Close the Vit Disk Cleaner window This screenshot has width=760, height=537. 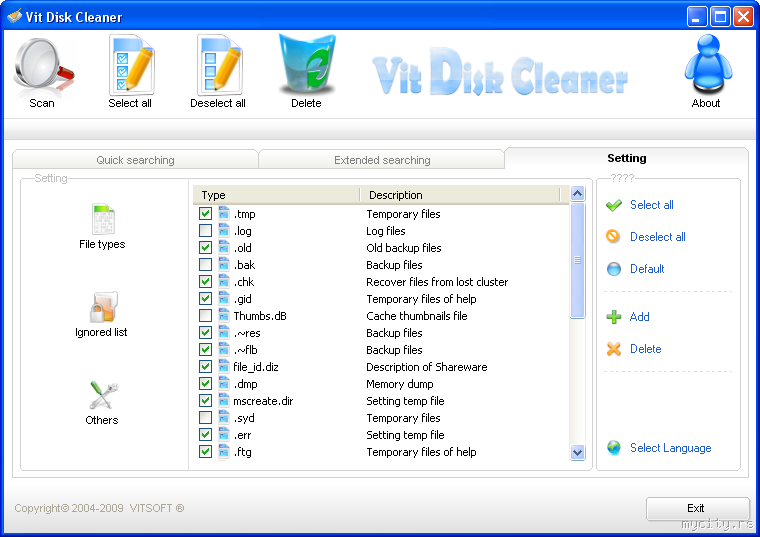(743, 17)
